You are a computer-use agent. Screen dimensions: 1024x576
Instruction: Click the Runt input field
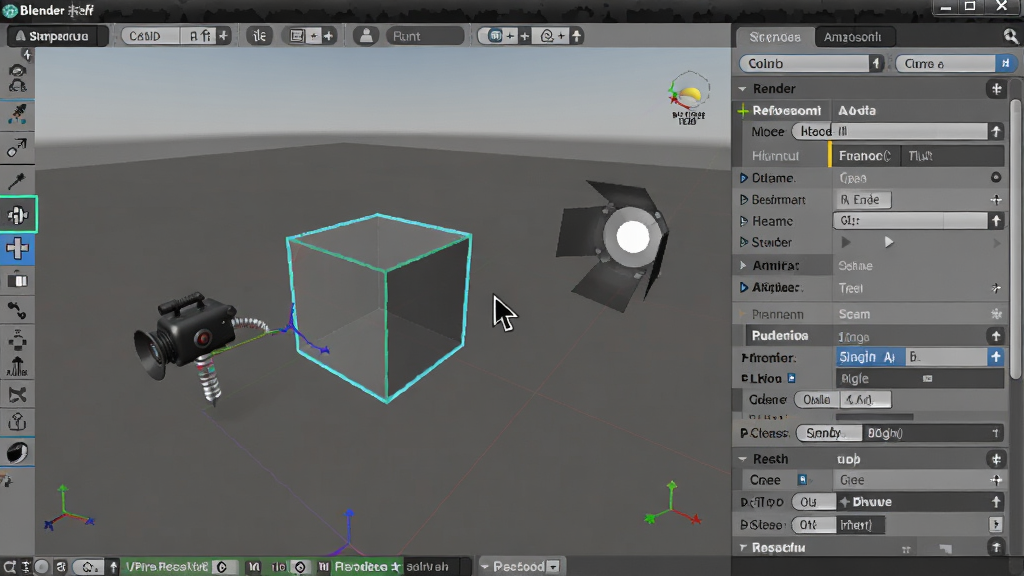(425, 36)
